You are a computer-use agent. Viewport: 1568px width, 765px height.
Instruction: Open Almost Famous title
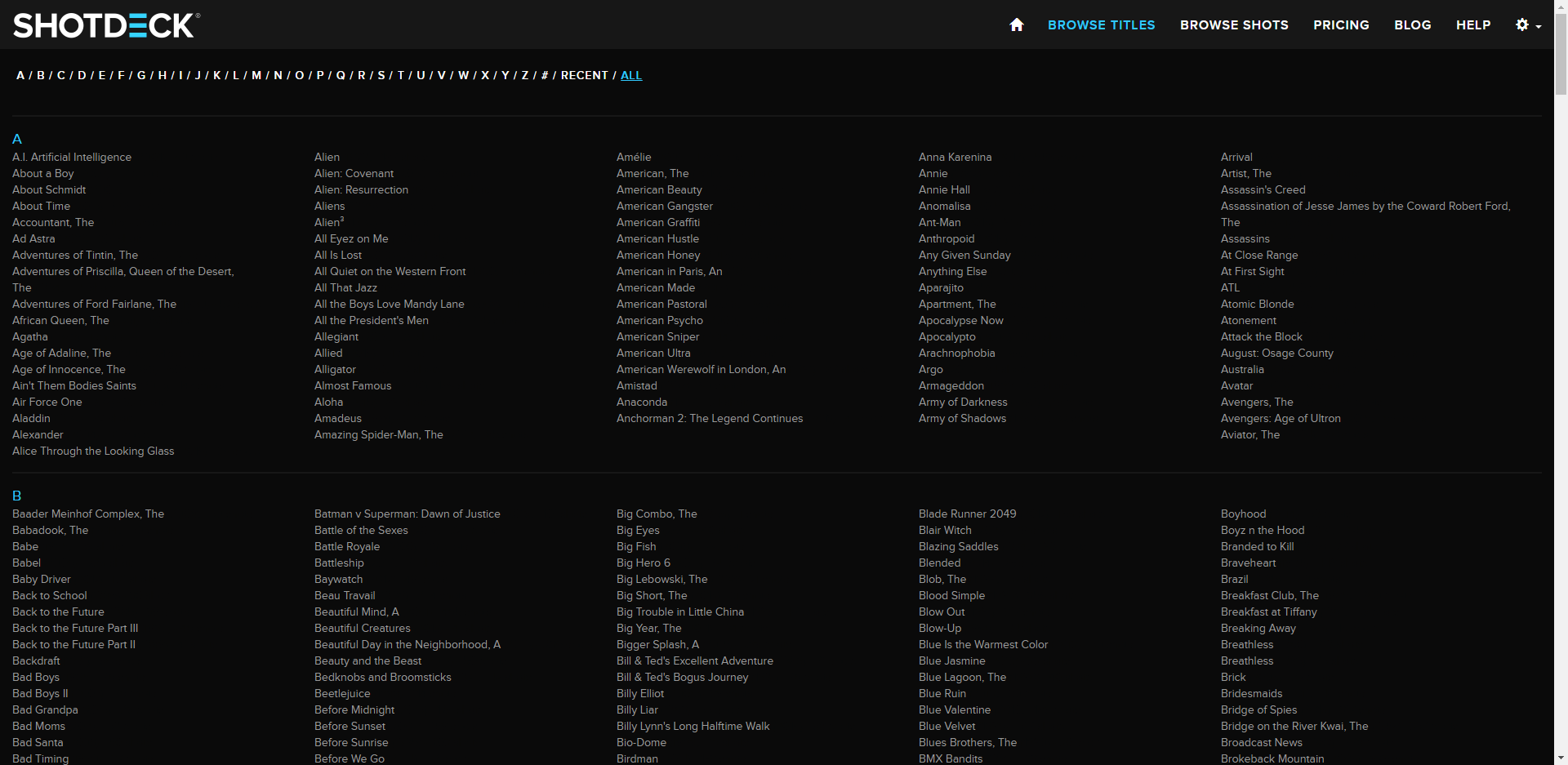point(353,385)
